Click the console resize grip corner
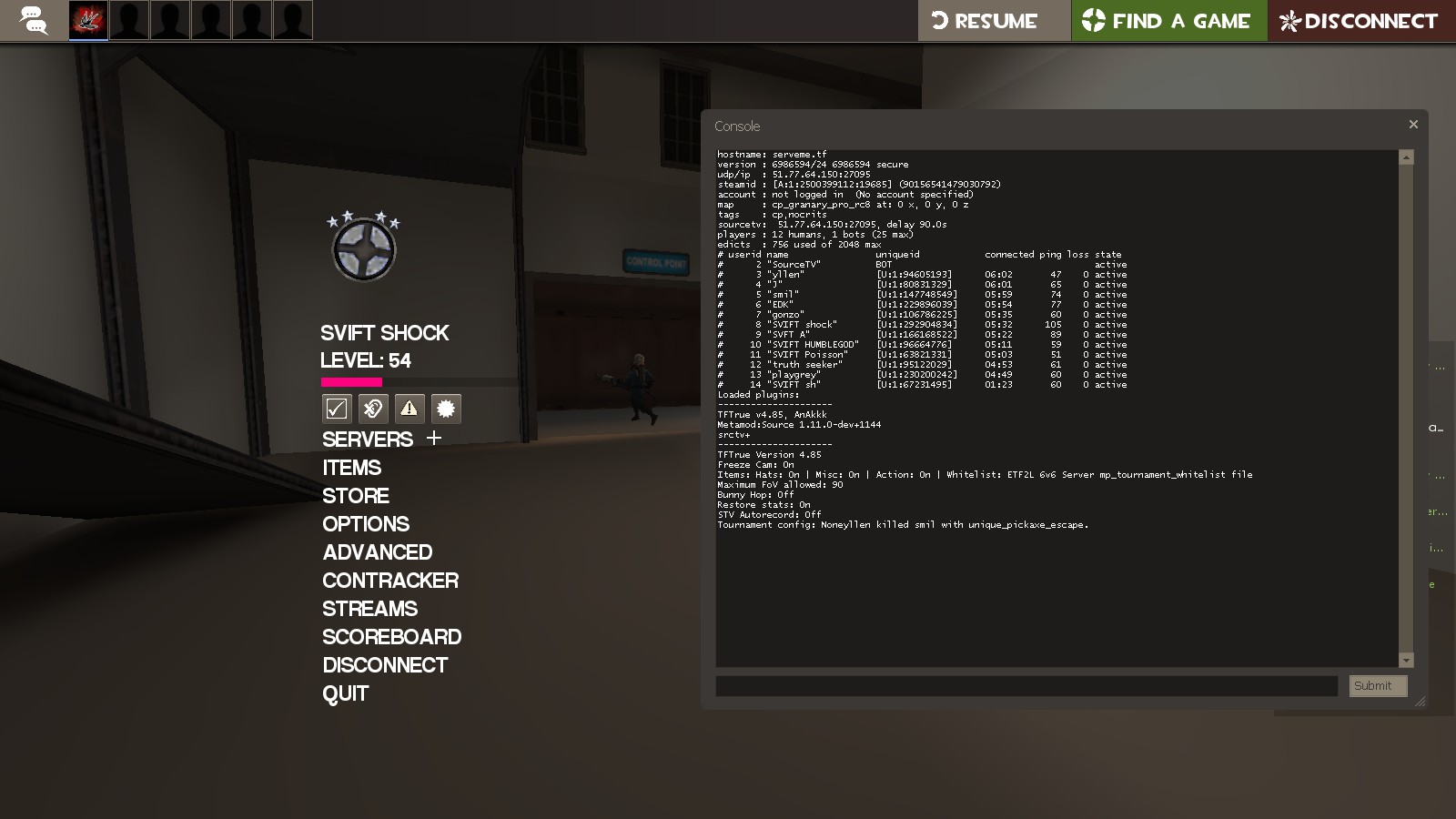This screenshot has height=819, width=1456. 1420,701
